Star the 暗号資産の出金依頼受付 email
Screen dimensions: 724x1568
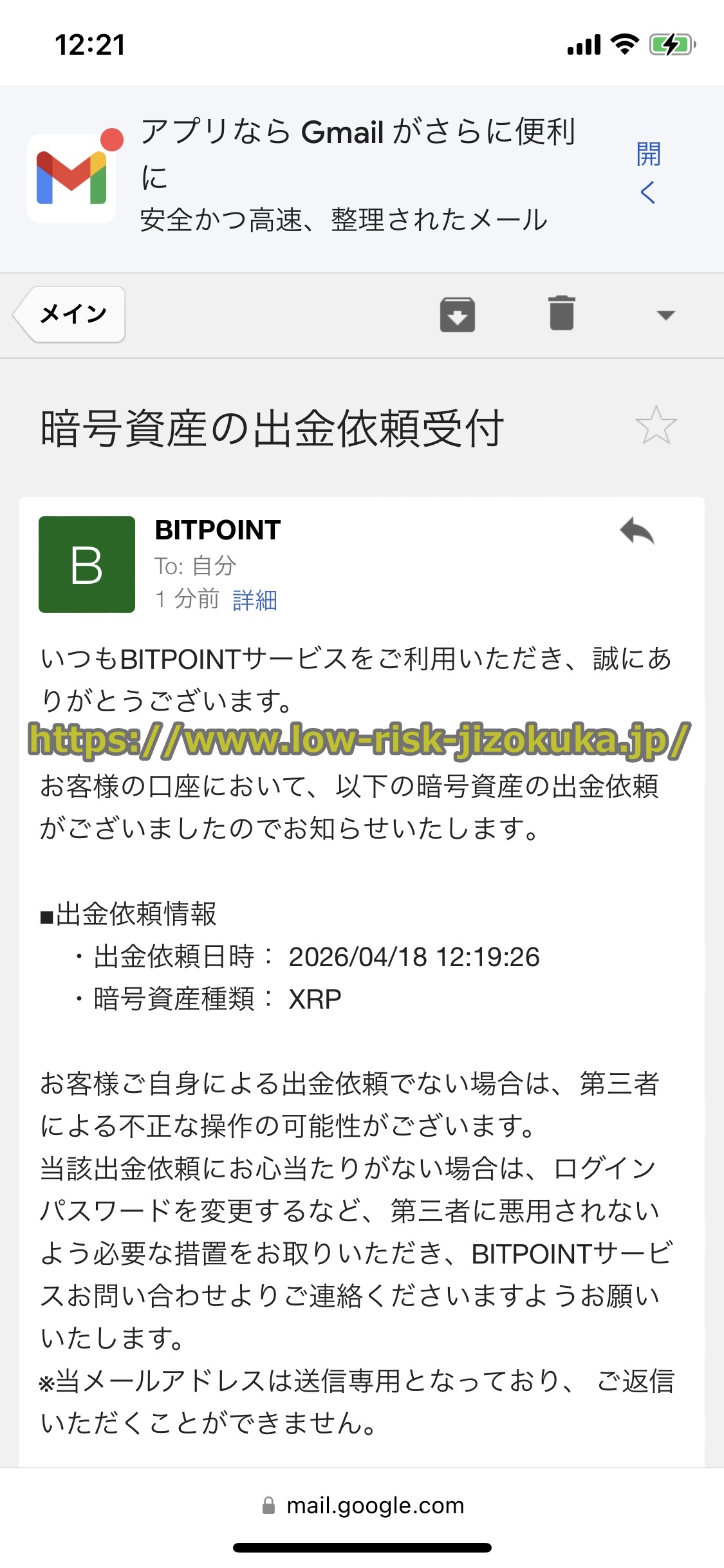tap(656, 425)
